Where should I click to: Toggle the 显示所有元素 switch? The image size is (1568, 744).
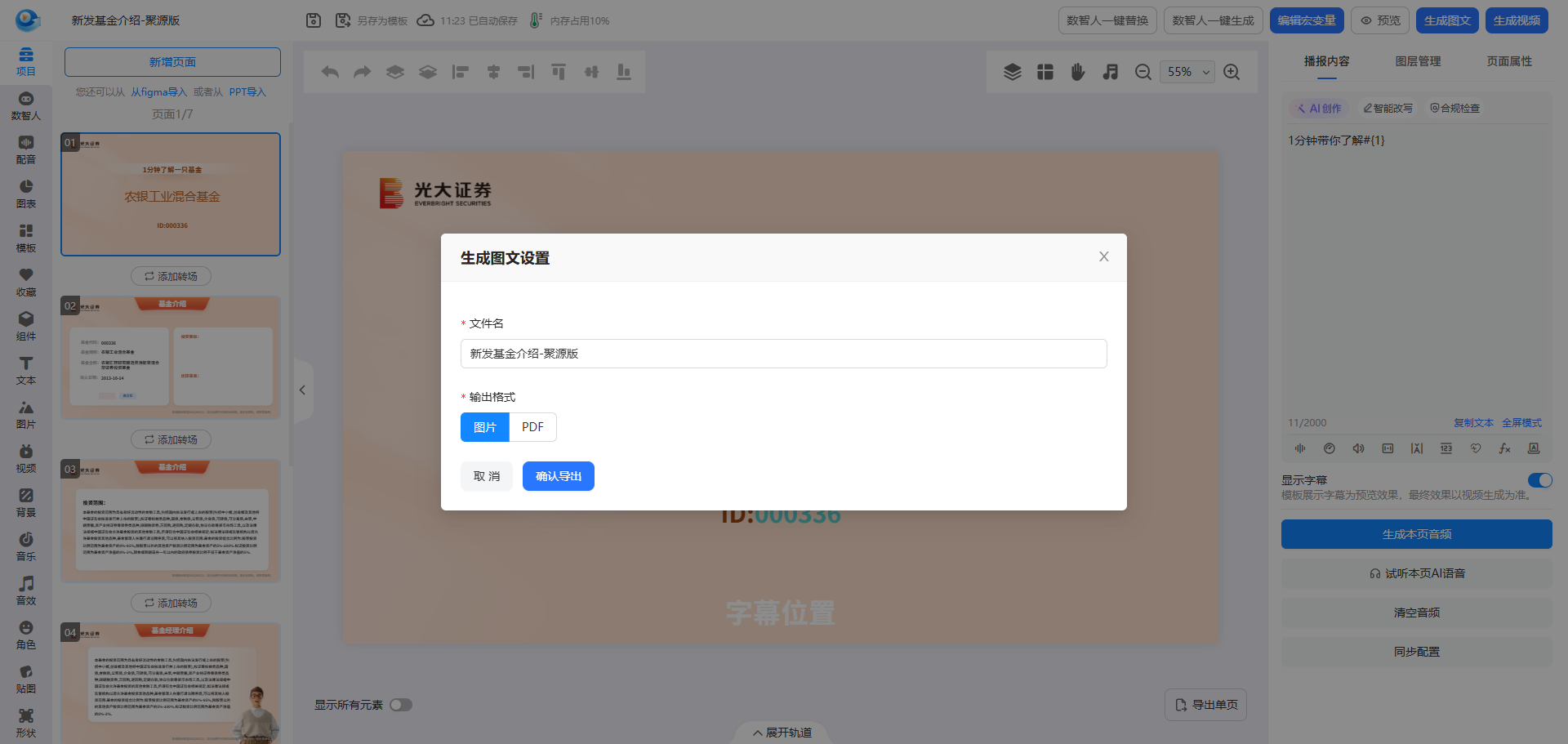pos(401,705)
